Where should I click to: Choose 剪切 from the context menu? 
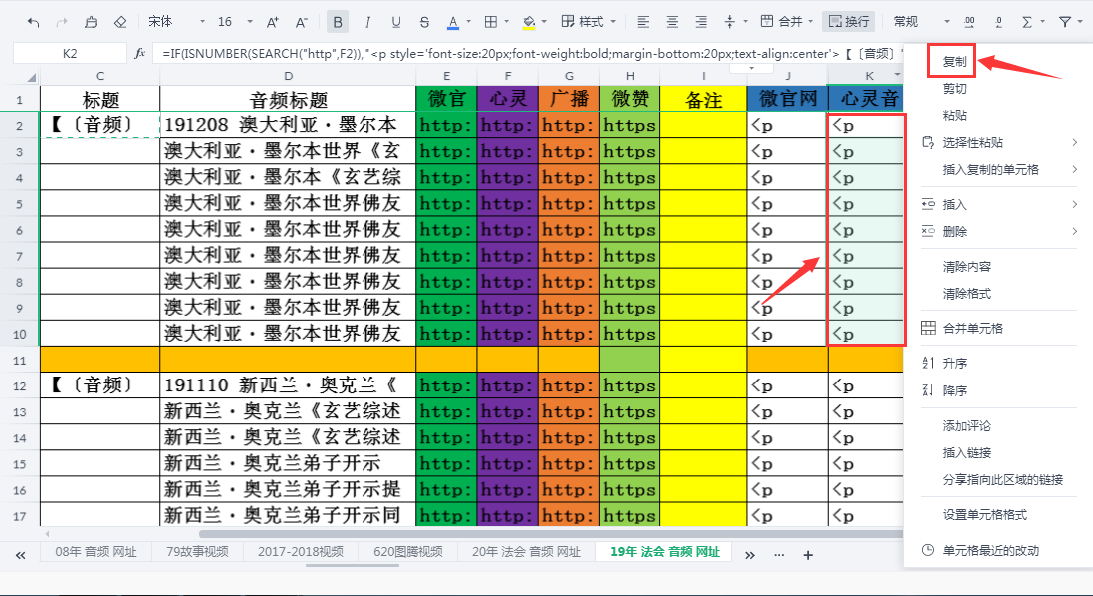tap(954, 89)
